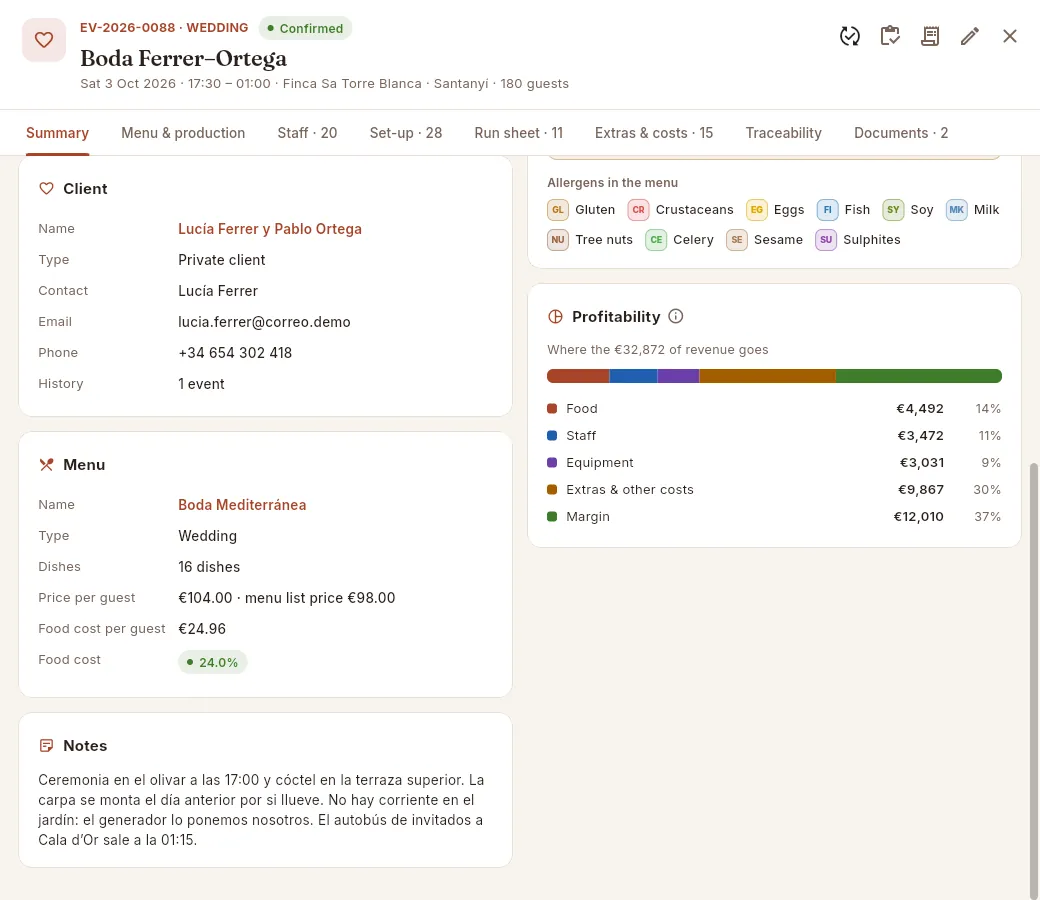1040x900 pixels.
Task: Click the event code EV-2026-0088 · WEDDING
Action: click(x=164, y=28)
